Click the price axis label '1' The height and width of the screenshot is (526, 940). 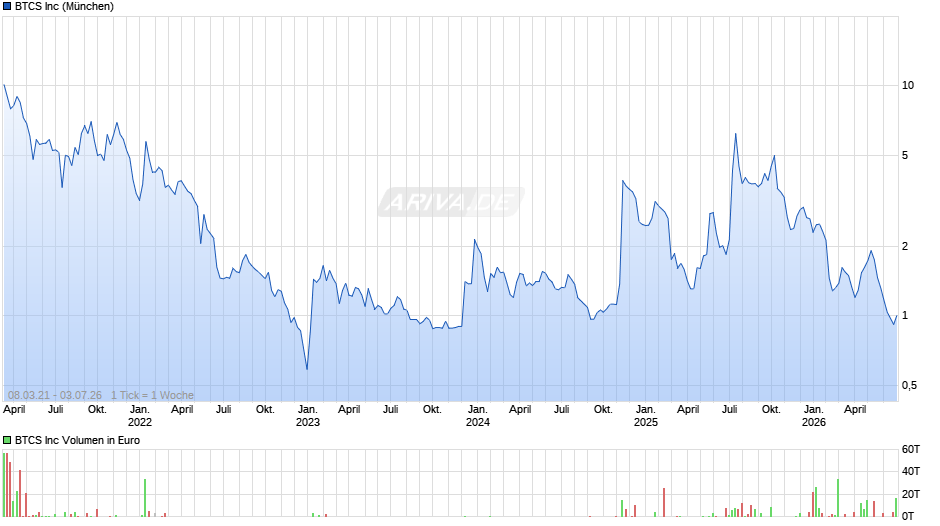(905, 315)
